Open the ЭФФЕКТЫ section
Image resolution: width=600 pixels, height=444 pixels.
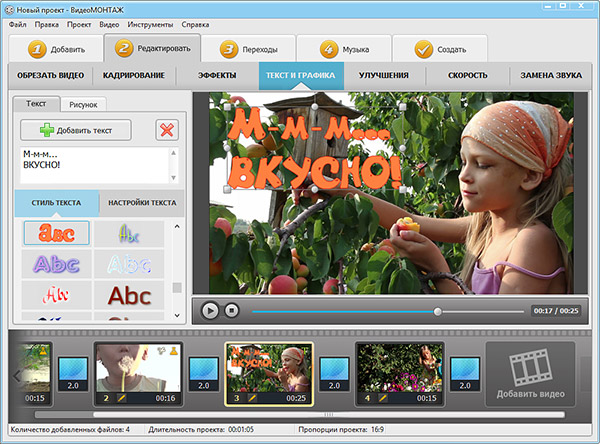coord(217,75)
